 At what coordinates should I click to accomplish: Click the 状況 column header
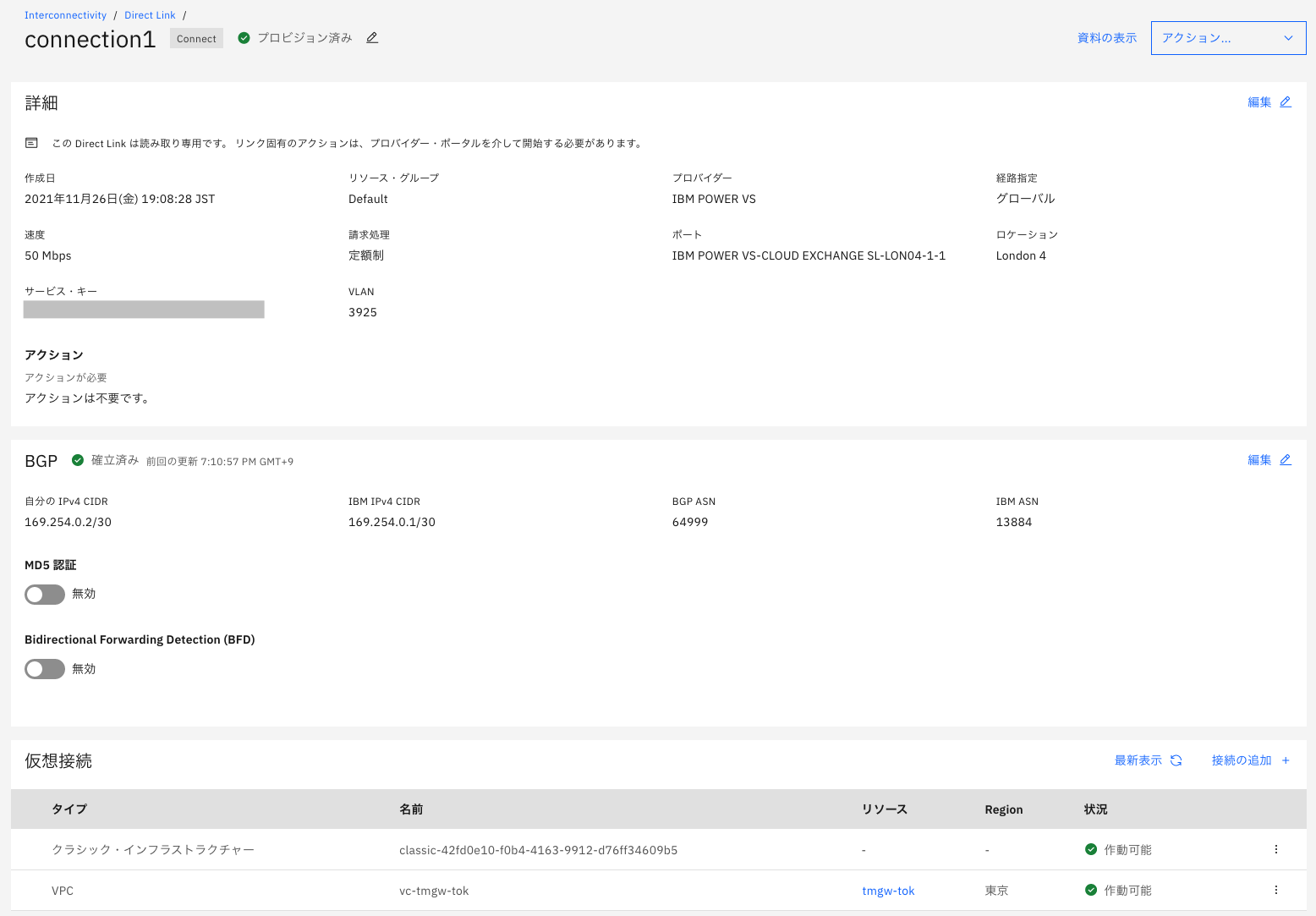[x=1095, y=809]
